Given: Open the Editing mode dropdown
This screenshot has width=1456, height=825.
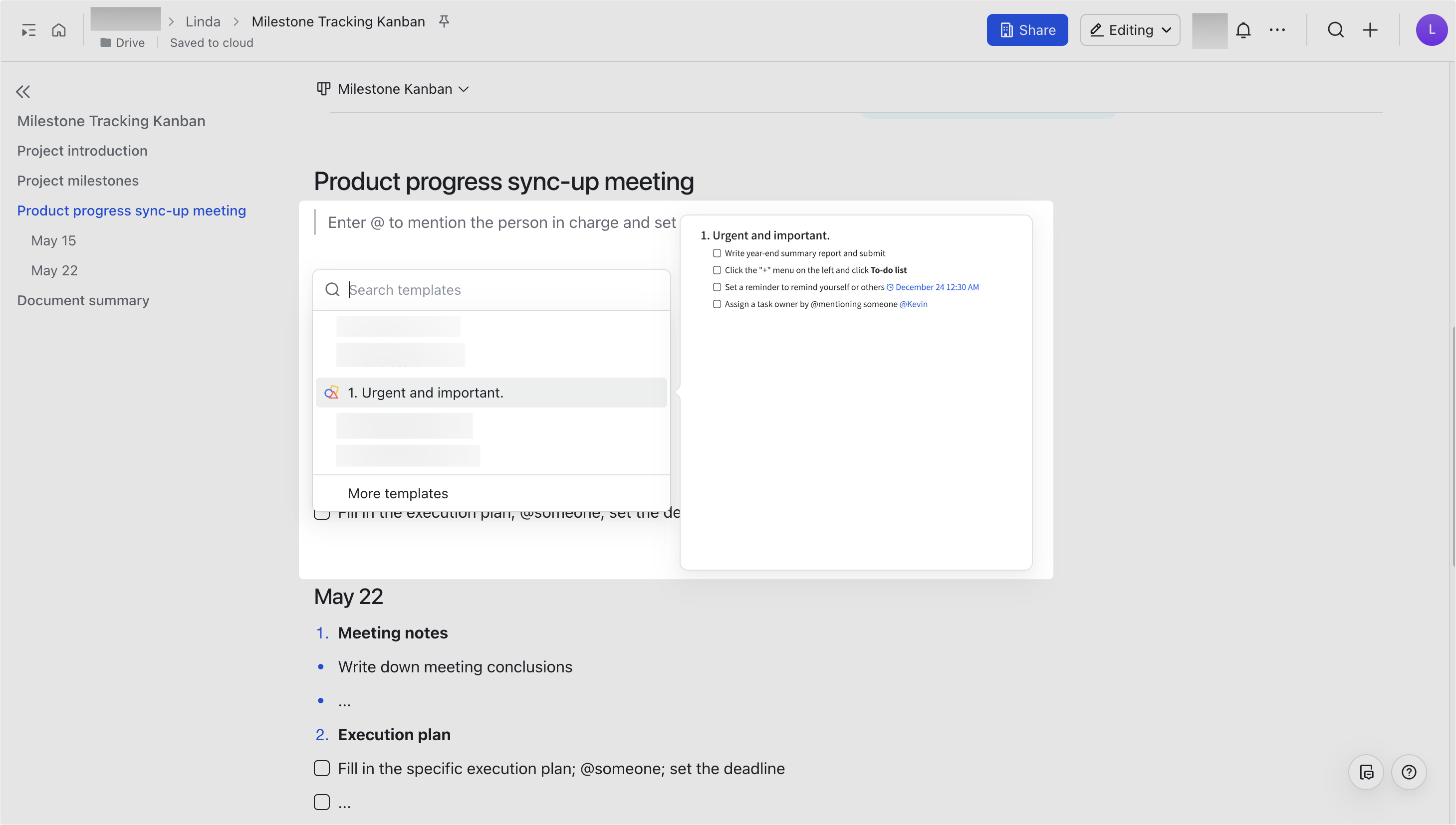Looking at the screenshot, I should click(x=1130, y=30).
